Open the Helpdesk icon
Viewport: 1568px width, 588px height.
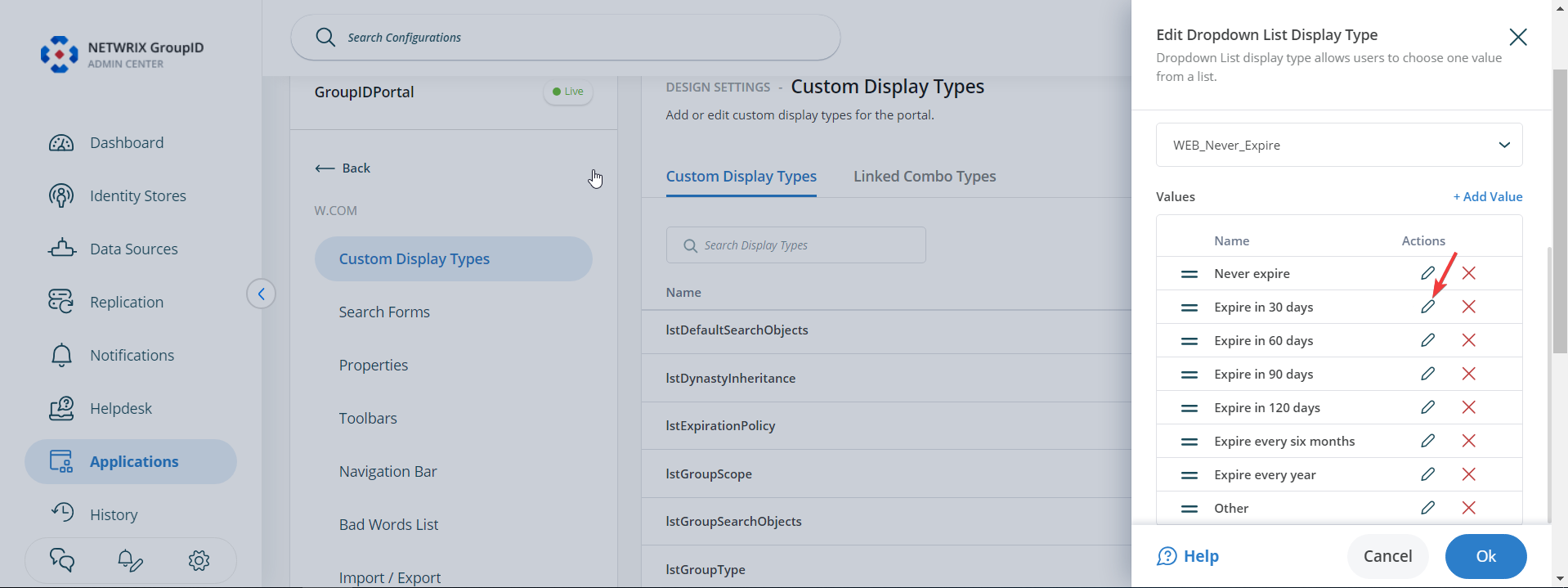(x=61, y=408)
